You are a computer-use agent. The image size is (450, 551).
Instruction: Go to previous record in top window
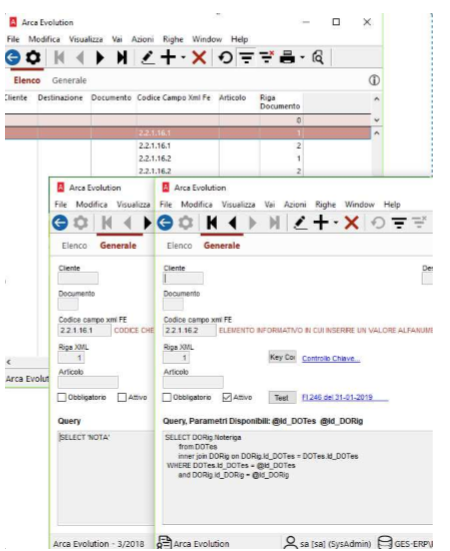tap(80, 57)
